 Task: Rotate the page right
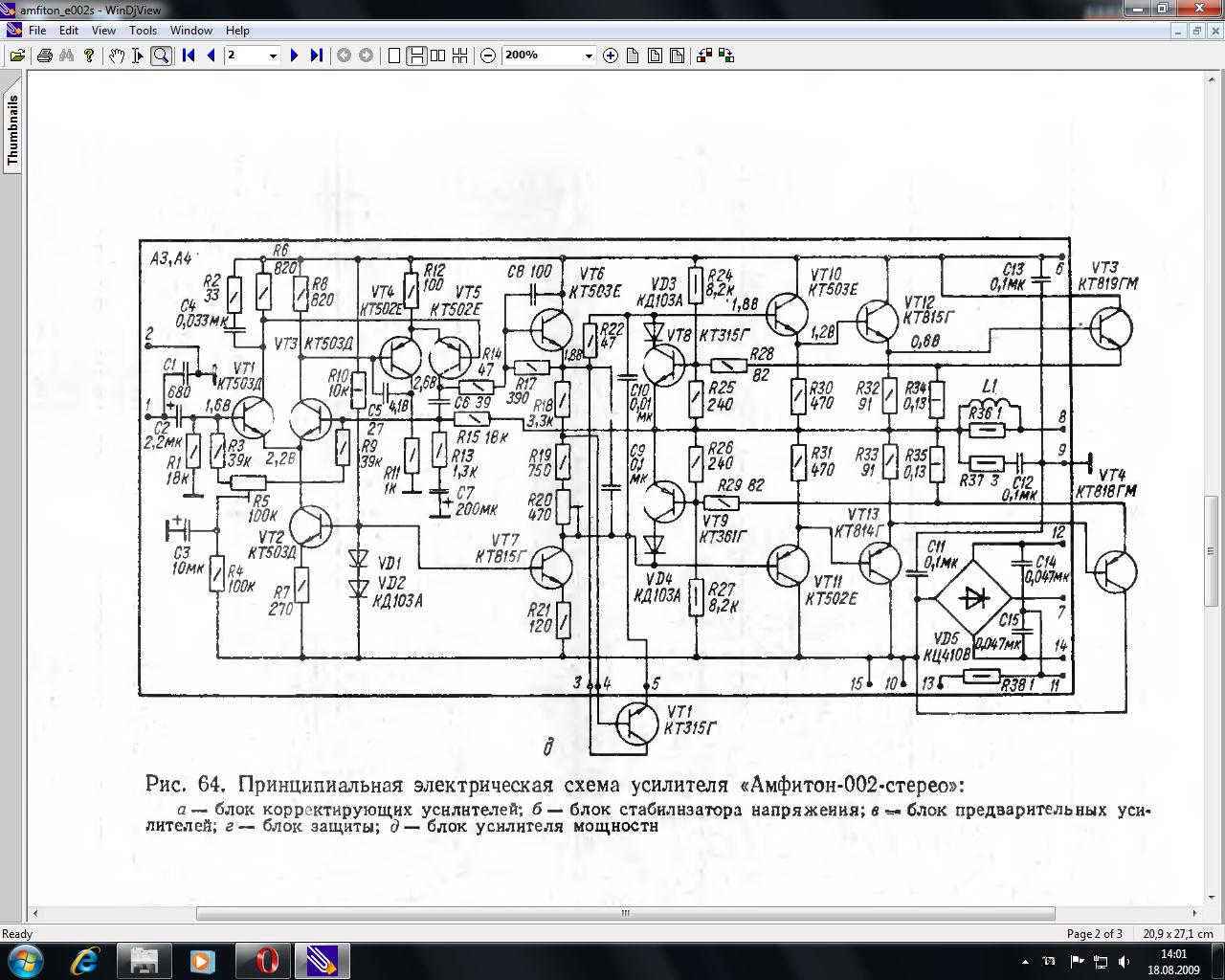[x=726, y=56]
